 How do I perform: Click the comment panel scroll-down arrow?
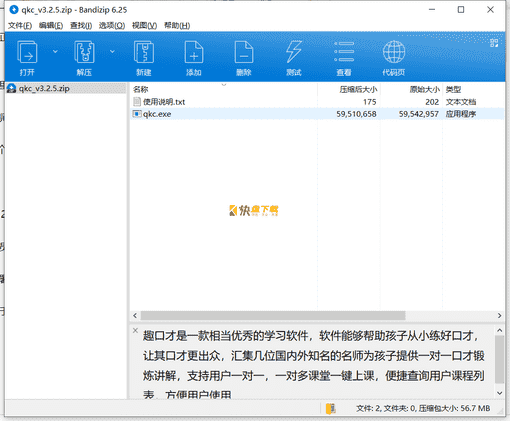[499, 393]
